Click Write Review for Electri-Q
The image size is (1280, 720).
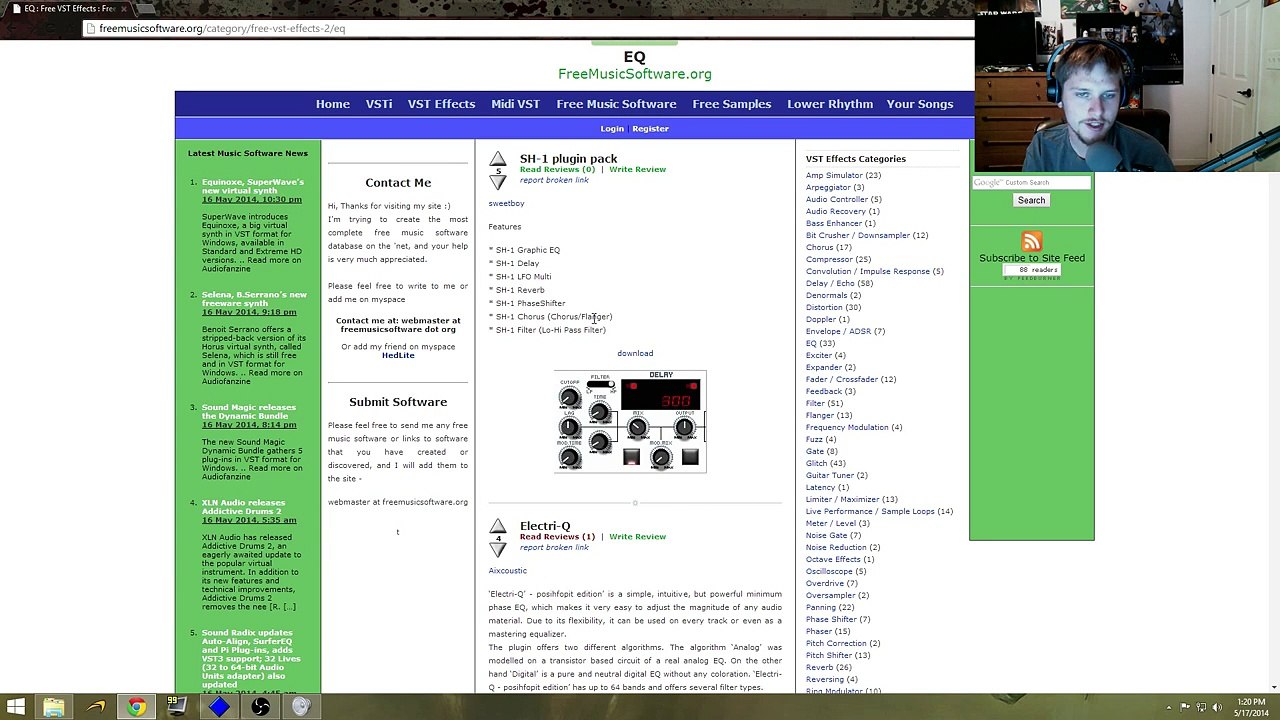(x=637, y=537)
